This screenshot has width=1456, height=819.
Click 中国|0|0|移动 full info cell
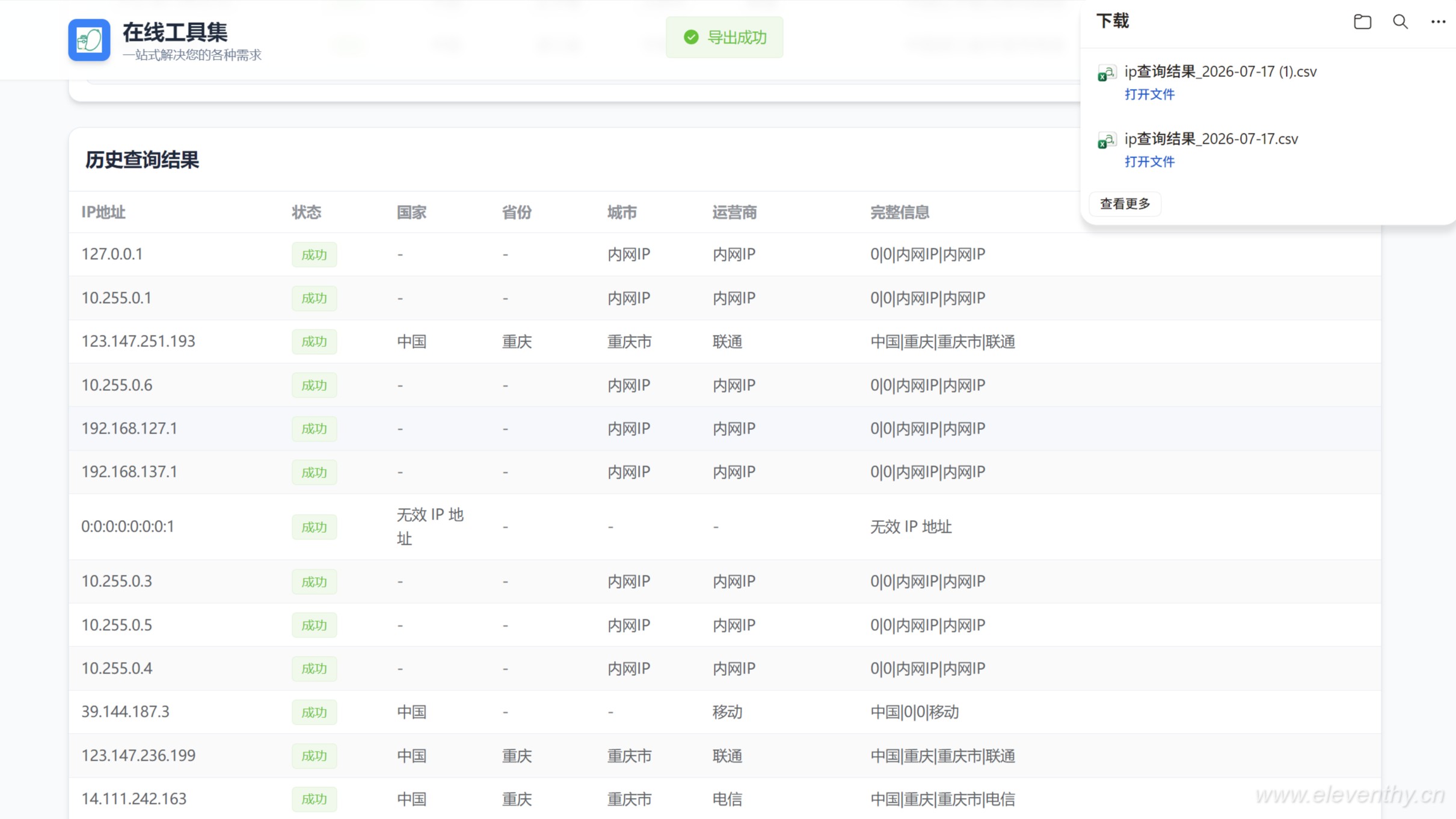coord(914,712)
